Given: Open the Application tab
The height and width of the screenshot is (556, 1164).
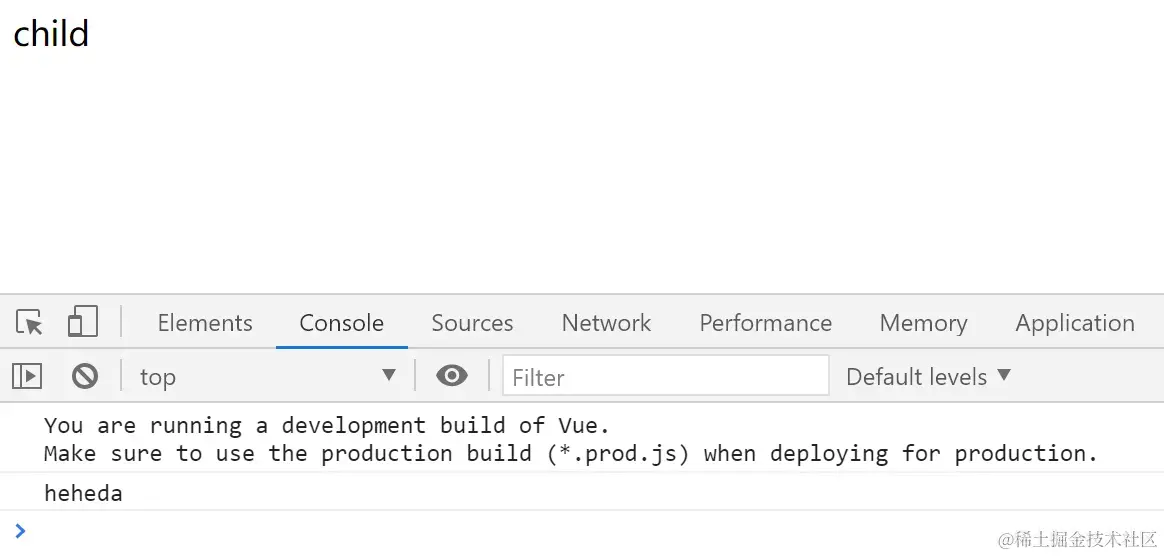Looking at the screenshot, I should click(1075, 323).
